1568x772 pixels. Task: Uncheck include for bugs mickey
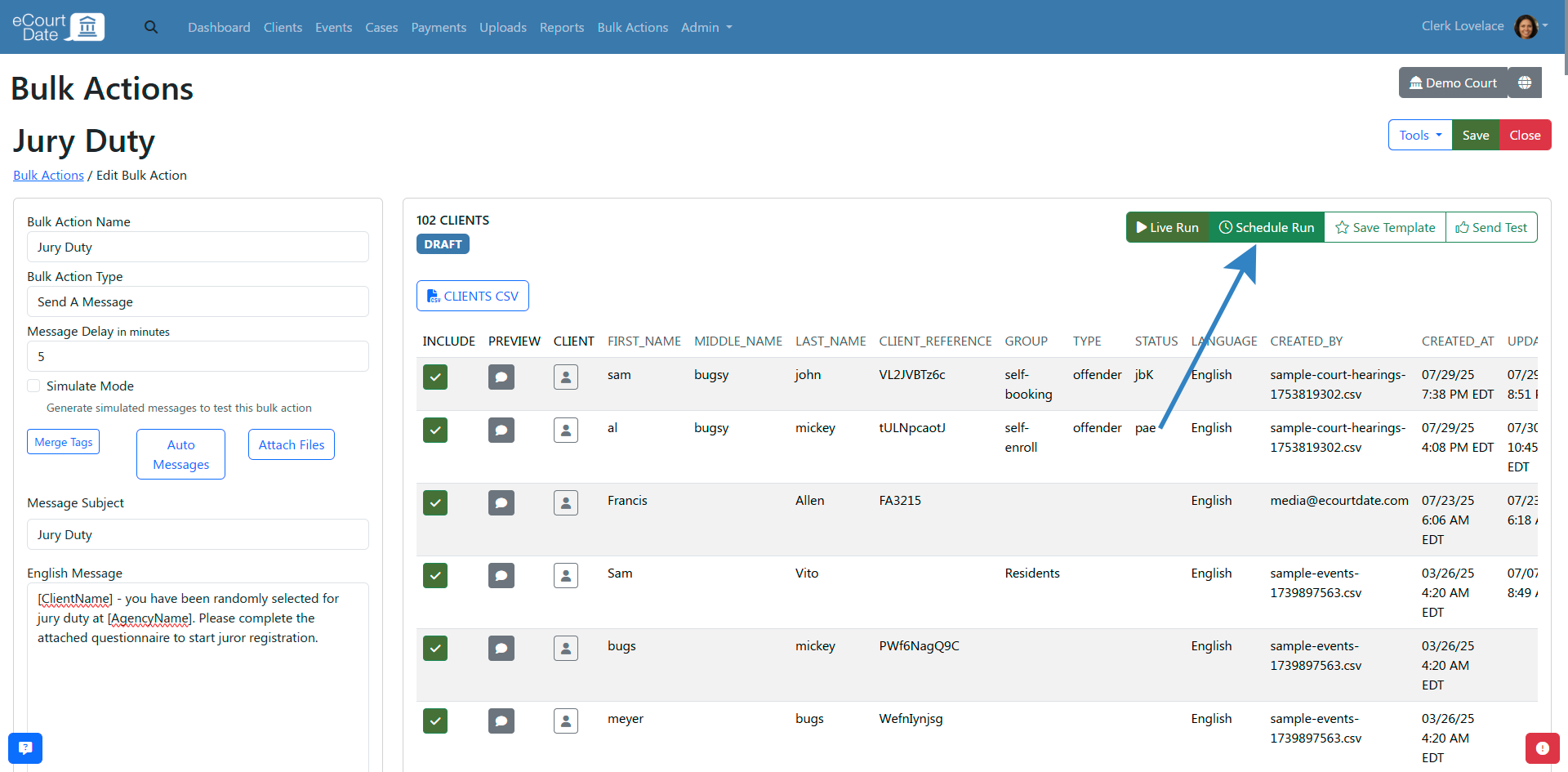tap(435, 648)
